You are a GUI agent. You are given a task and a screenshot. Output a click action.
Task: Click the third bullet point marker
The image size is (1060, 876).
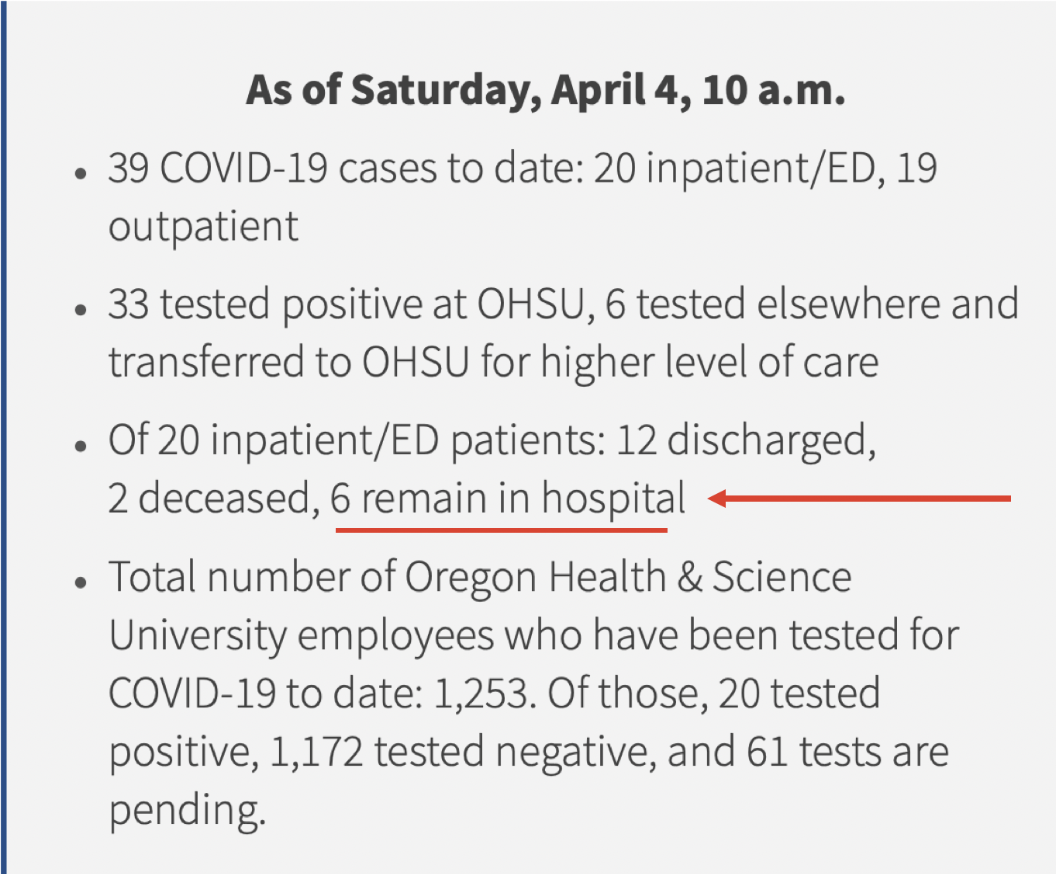pos(81,445)
